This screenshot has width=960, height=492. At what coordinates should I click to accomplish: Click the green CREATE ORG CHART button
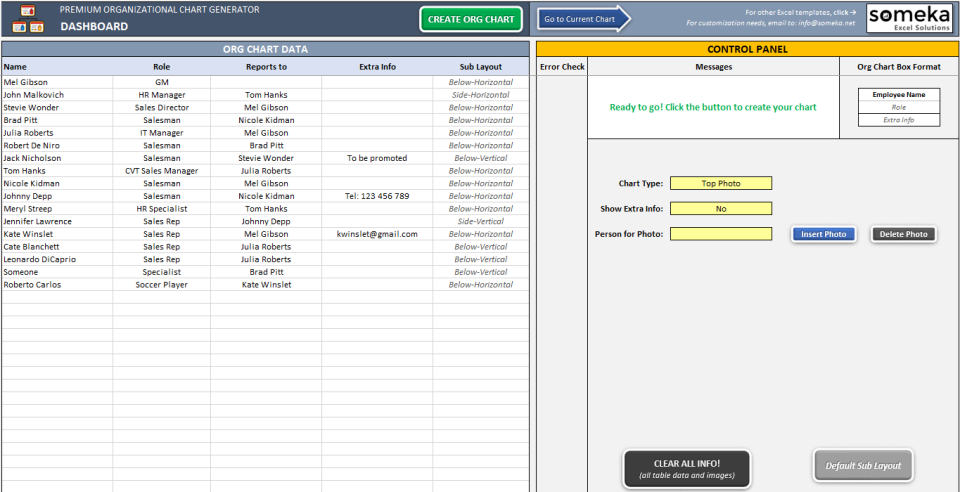471,19
